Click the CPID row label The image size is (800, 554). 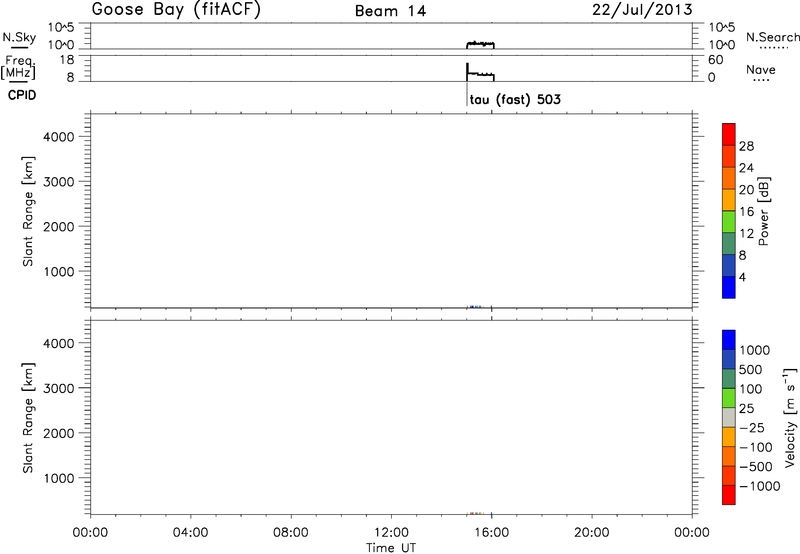pyautogui.click(x=22, y=95)
